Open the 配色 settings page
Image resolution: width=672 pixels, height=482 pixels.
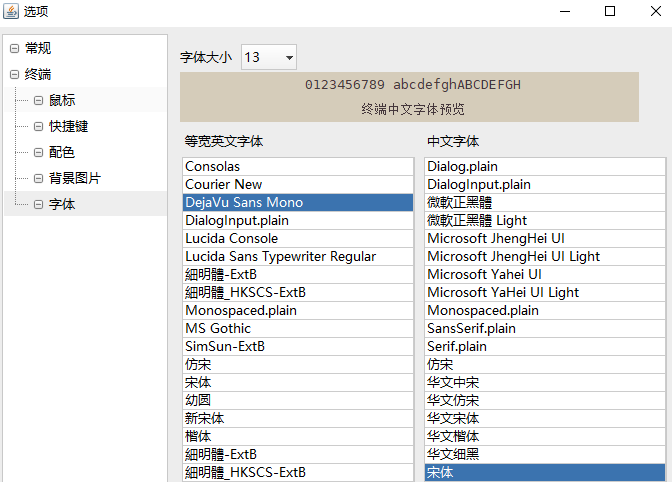pos(62,152)
